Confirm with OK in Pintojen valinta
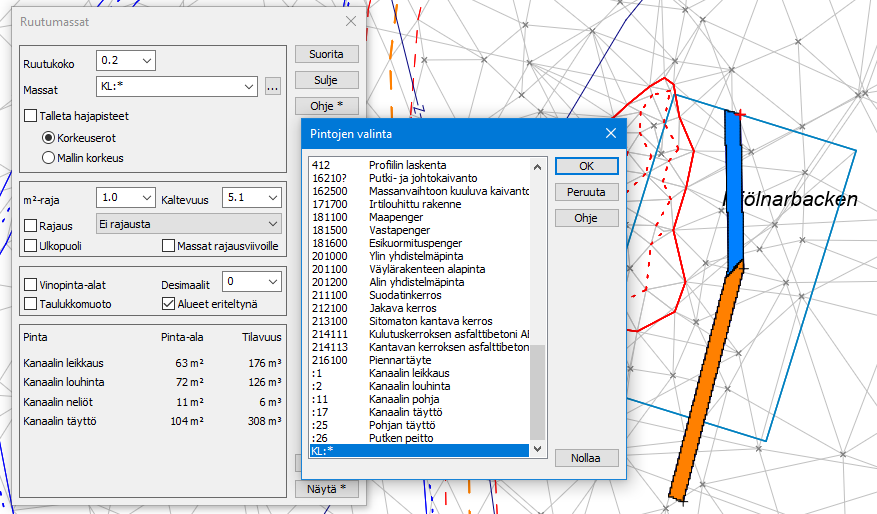Viewport: 877px width, 514px height. click(x=586, y=165)
